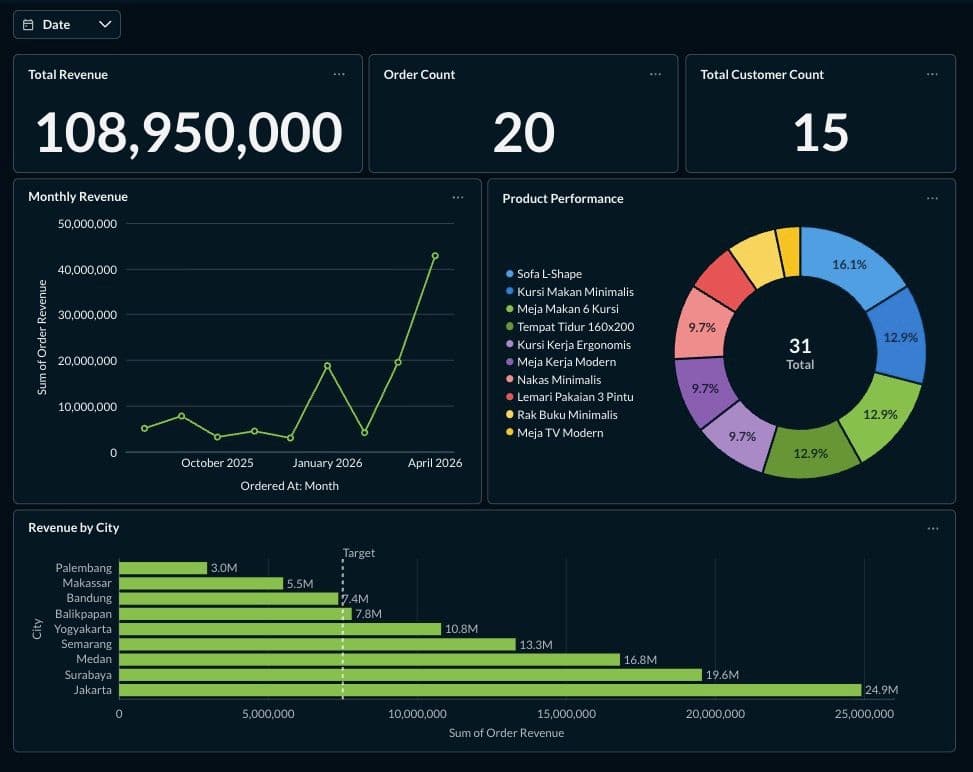
Task: Click the Jakarta revenue bar
Action: point(490,690)
